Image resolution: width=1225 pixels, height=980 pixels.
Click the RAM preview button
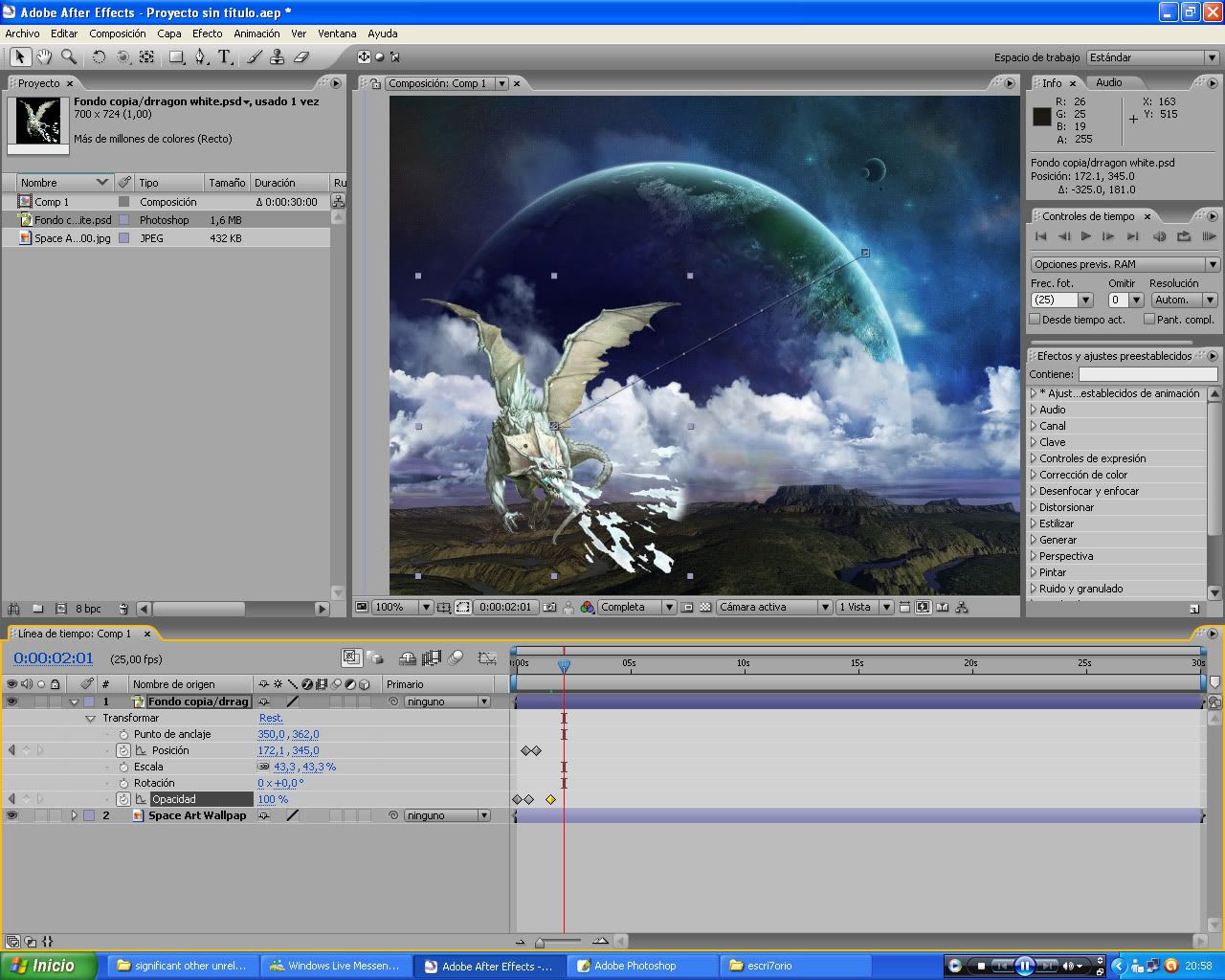(1209, 236)
